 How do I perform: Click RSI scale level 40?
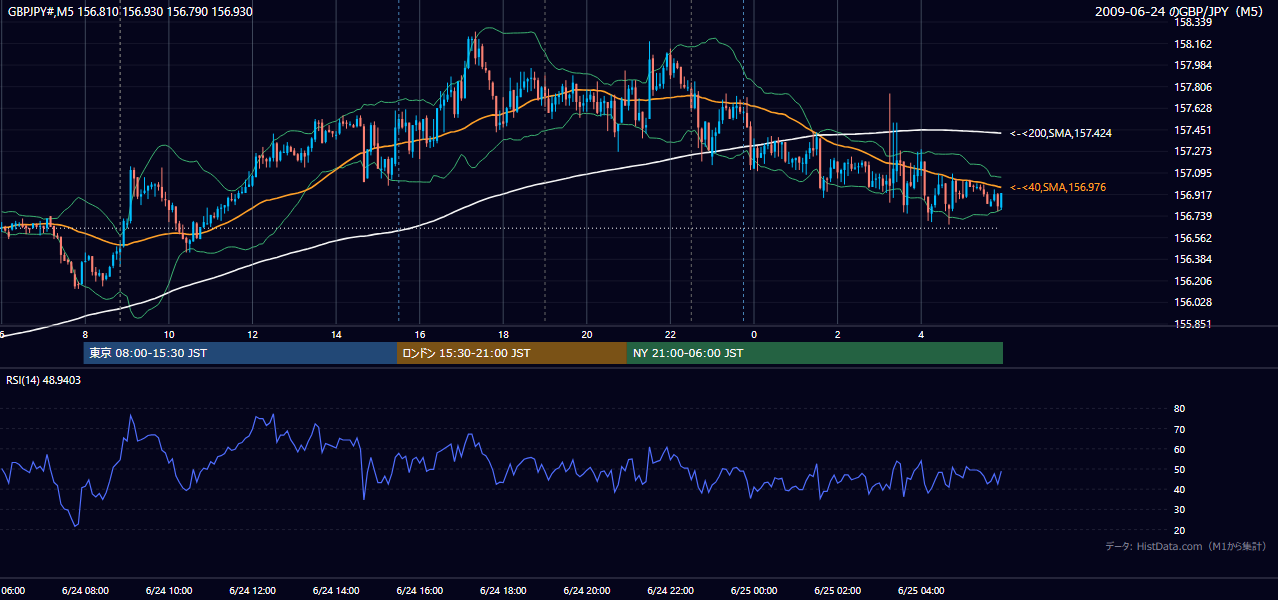pos(1179,489)
